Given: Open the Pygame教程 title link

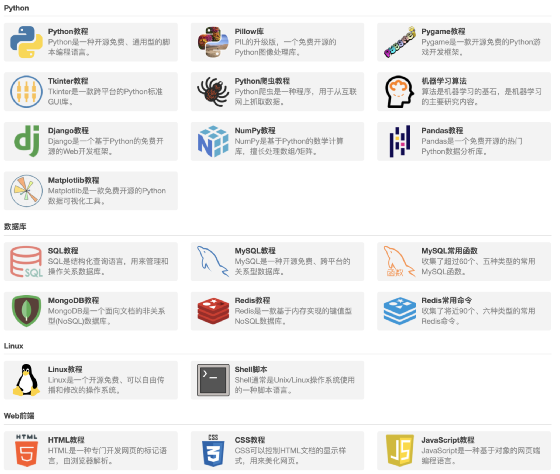Looking at the screenshot, I should (443, 31).
